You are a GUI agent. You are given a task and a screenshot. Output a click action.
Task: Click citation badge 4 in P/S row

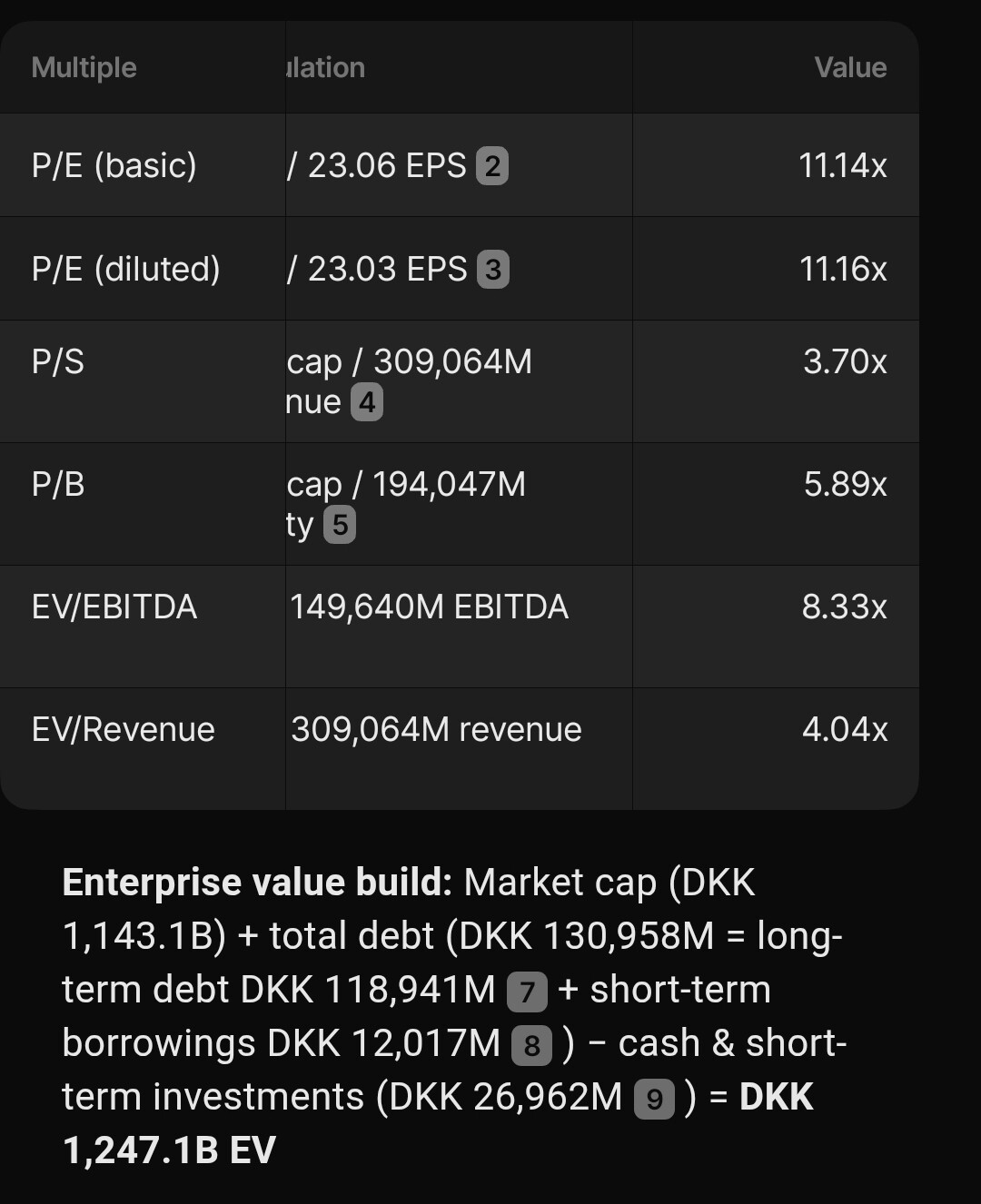coord(367,402)
